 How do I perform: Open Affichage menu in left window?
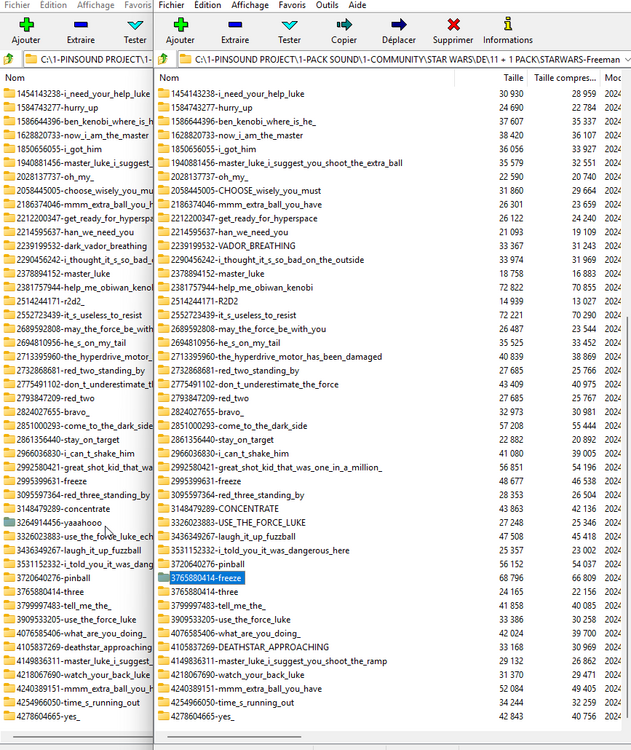coord(96,5)
